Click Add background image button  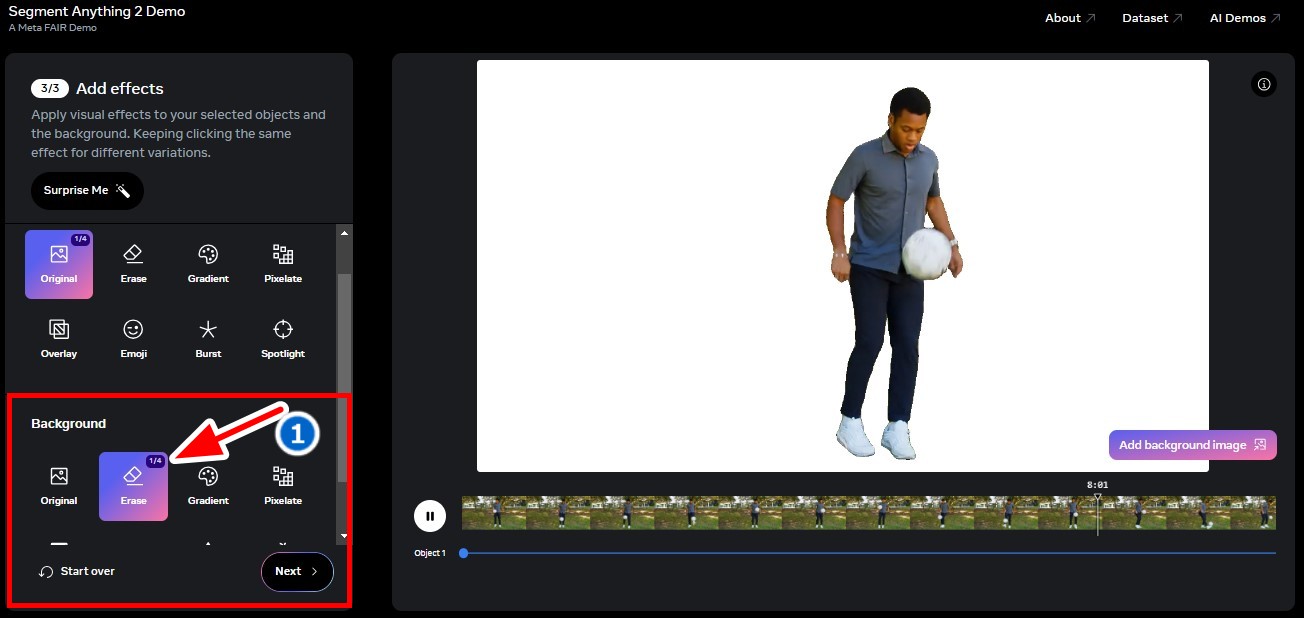click(1192, 445)
